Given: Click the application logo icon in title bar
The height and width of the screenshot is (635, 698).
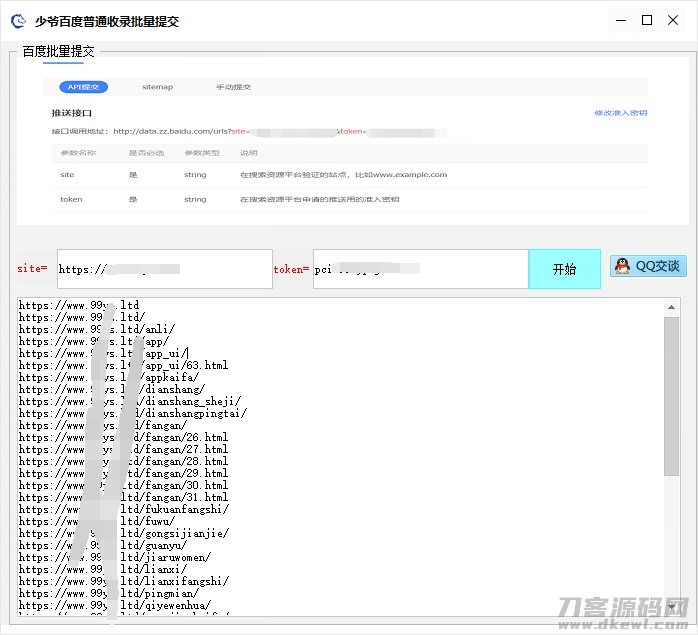Looking at the screenshot, I should pos(18,21).
